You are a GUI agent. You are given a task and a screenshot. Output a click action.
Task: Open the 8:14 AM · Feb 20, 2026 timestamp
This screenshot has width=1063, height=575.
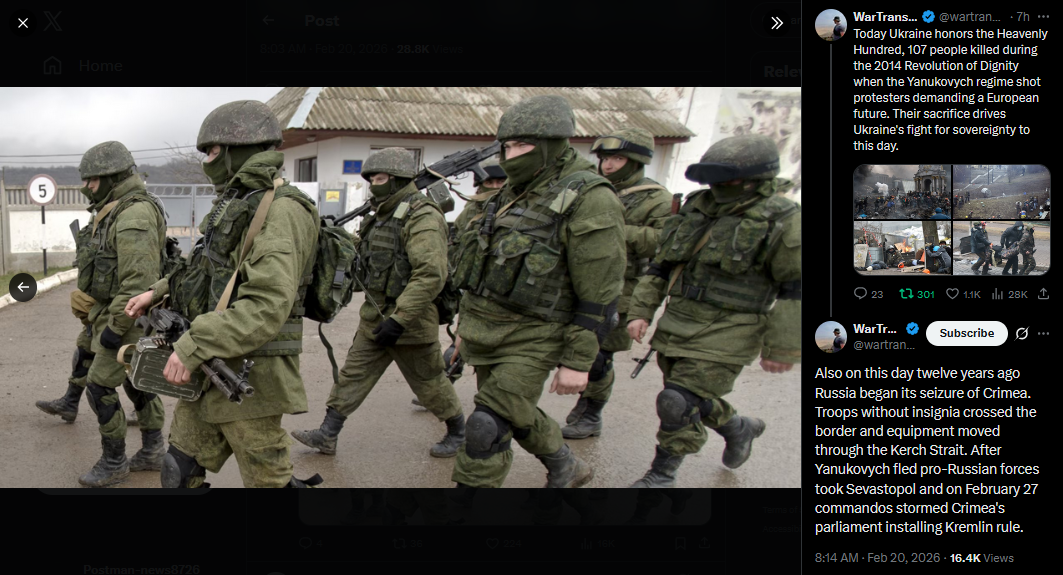(x=877, y=557)
